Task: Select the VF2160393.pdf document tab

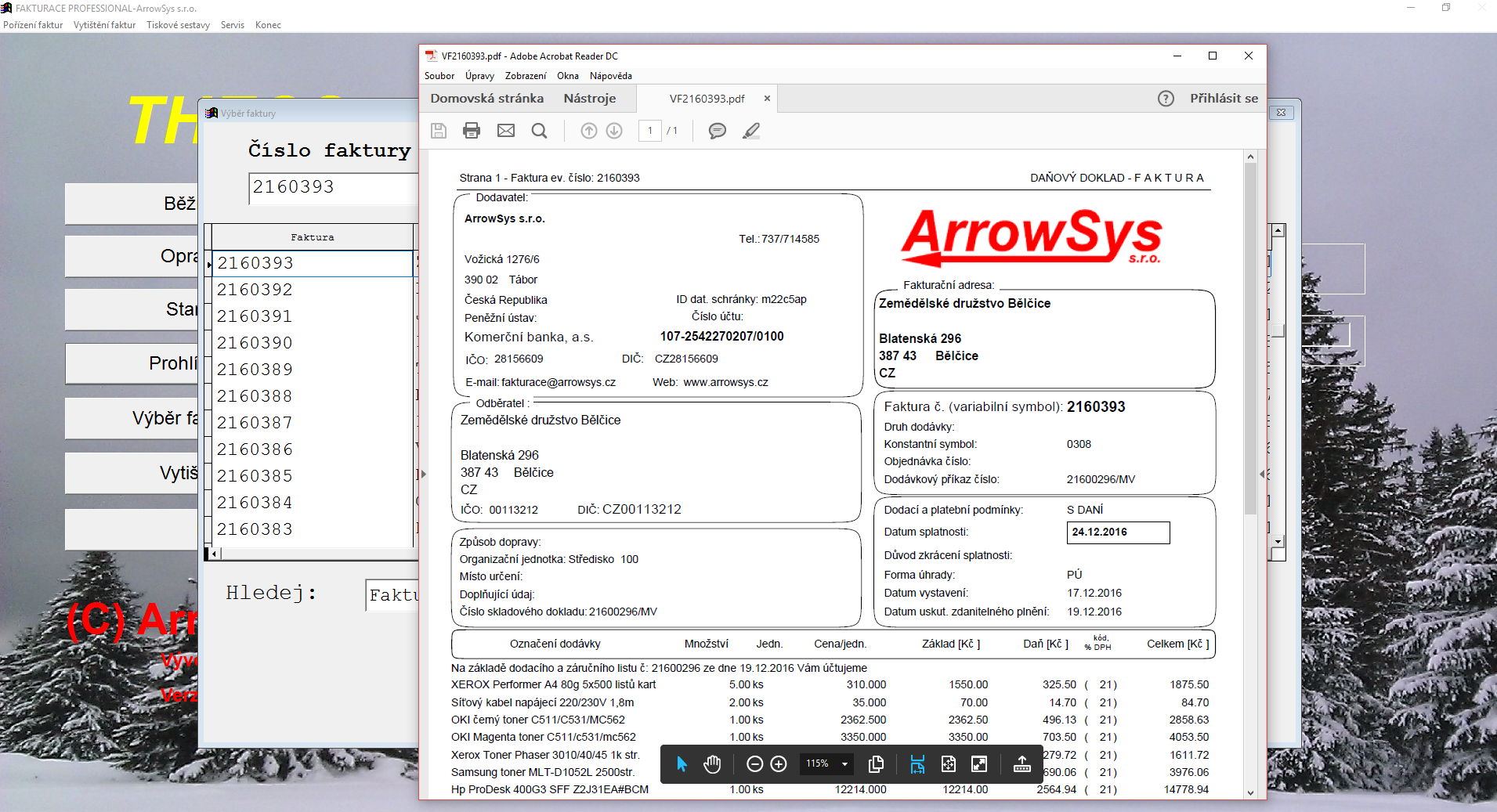Action: tap(707, 99)
